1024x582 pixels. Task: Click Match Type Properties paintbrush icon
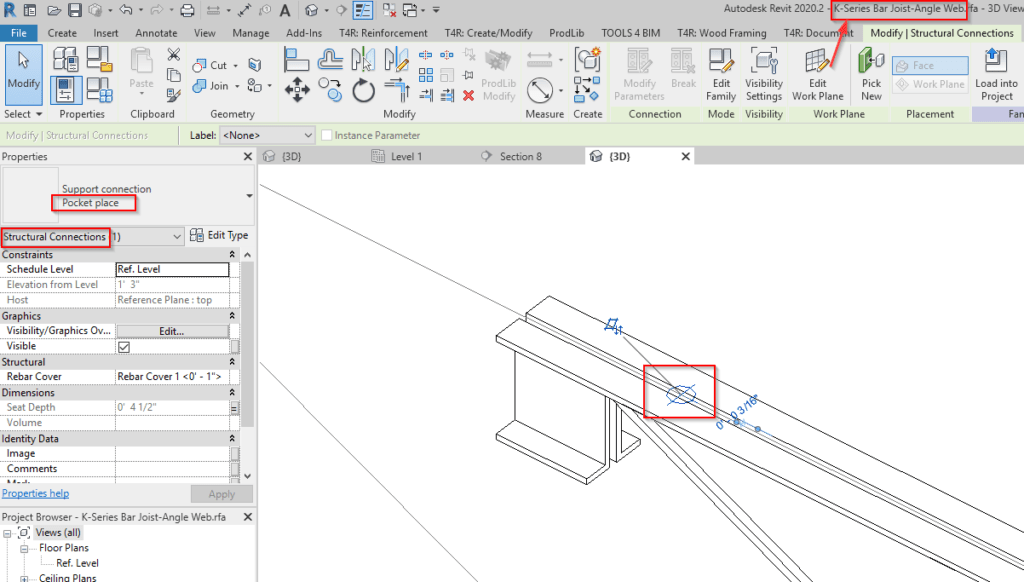coord(174,95)
